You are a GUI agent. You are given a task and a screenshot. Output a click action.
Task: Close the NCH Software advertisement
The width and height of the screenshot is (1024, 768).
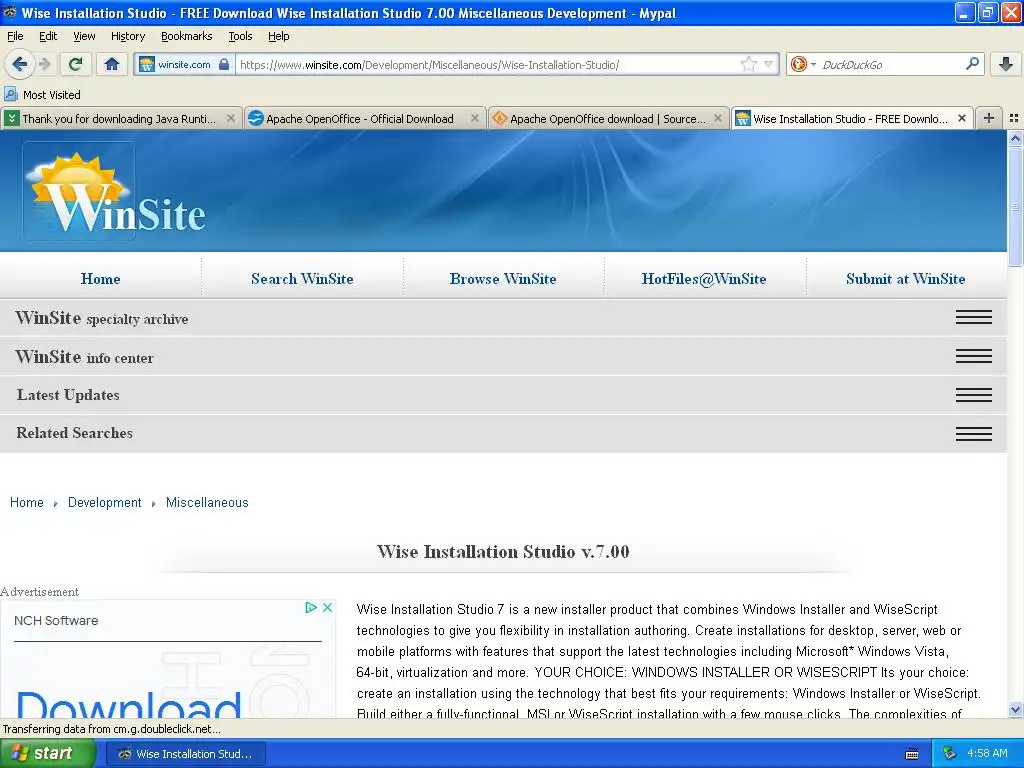tap(328, 607)
